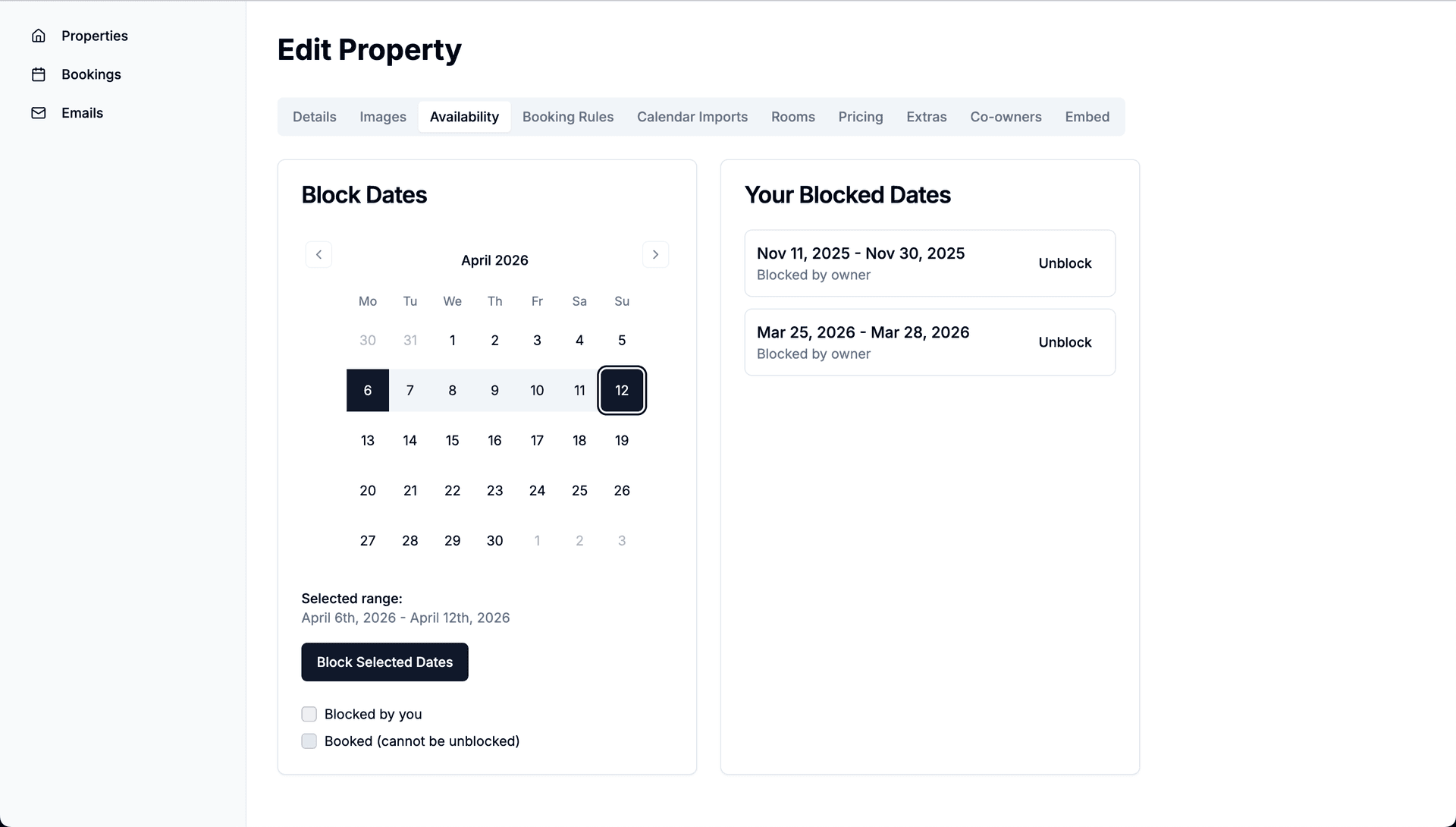The height and width of the screenshot is (827, 1456).
Task: Unblock the Mar 25 to Mar 28 range
Action: 1064,342
